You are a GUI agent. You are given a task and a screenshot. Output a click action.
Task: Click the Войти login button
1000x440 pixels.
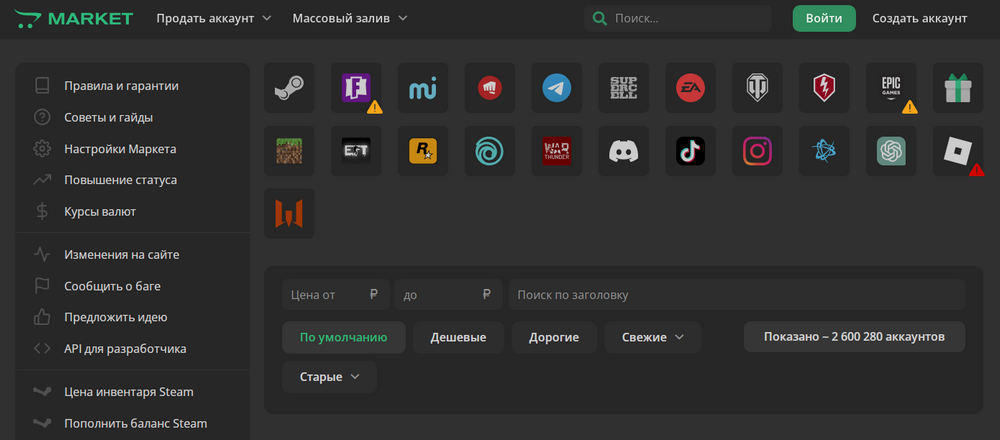click(824, 18)
